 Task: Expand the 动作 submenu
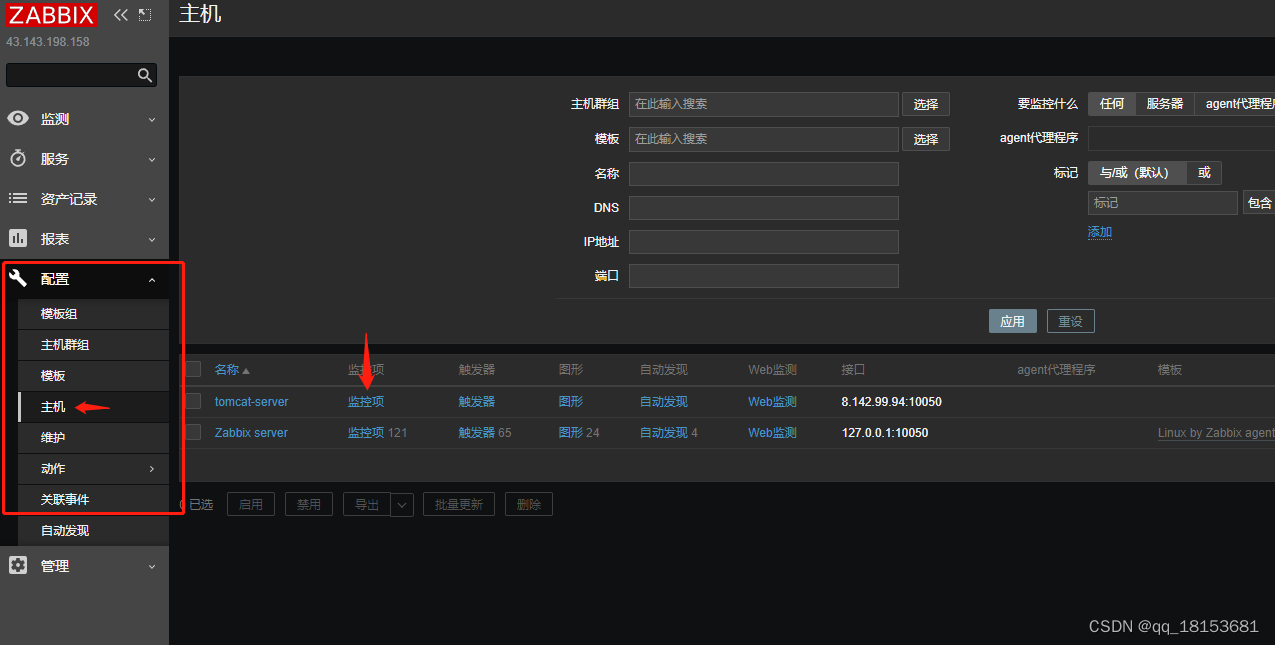(152, 469)
